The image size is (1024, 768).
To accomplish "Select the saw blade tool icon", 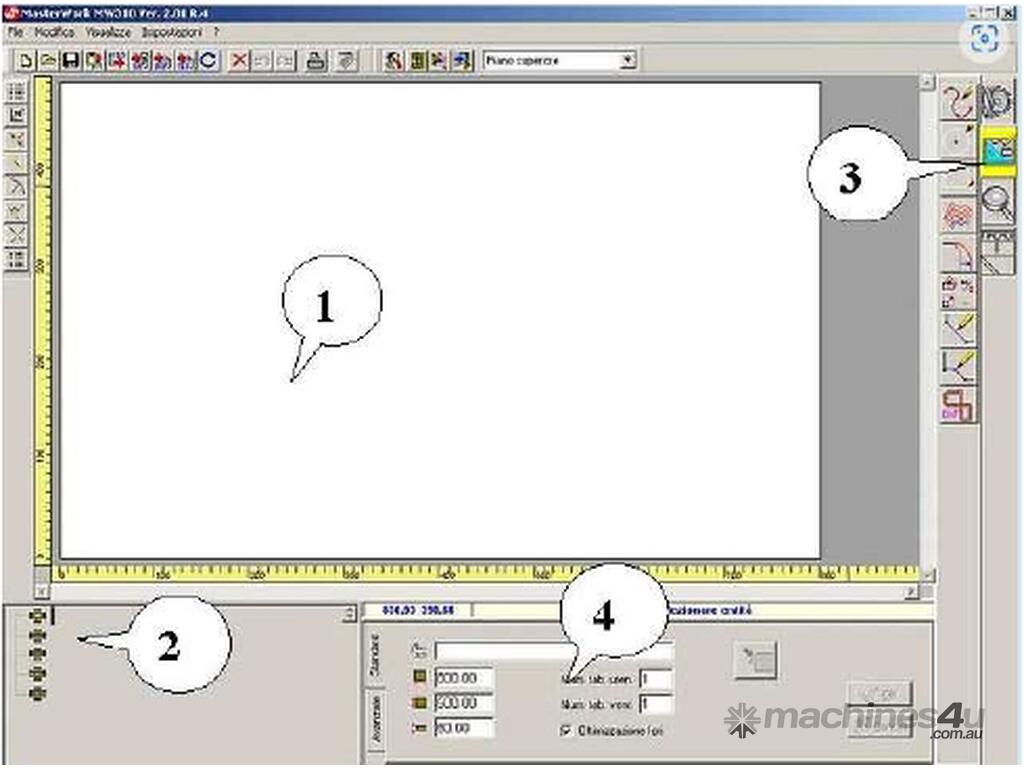I will (996, 102).
